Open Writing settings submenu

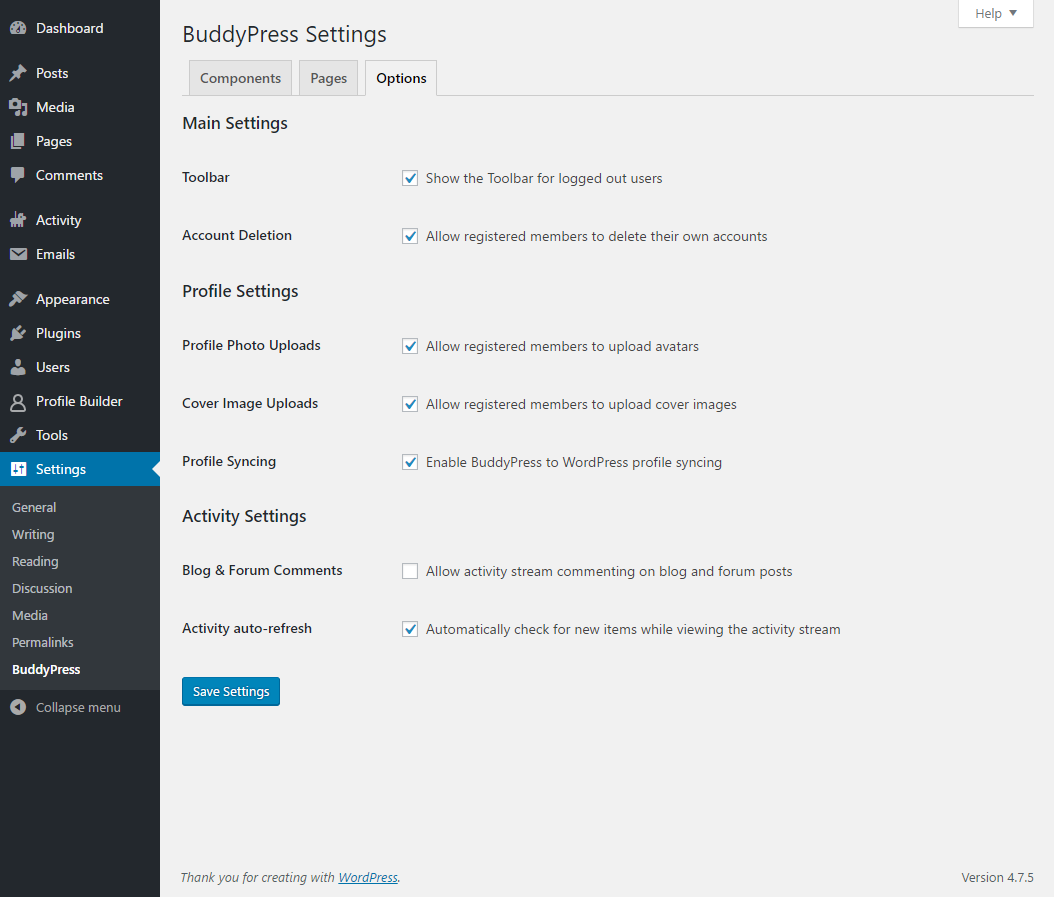pyautogui.click(x=33, y=535)
